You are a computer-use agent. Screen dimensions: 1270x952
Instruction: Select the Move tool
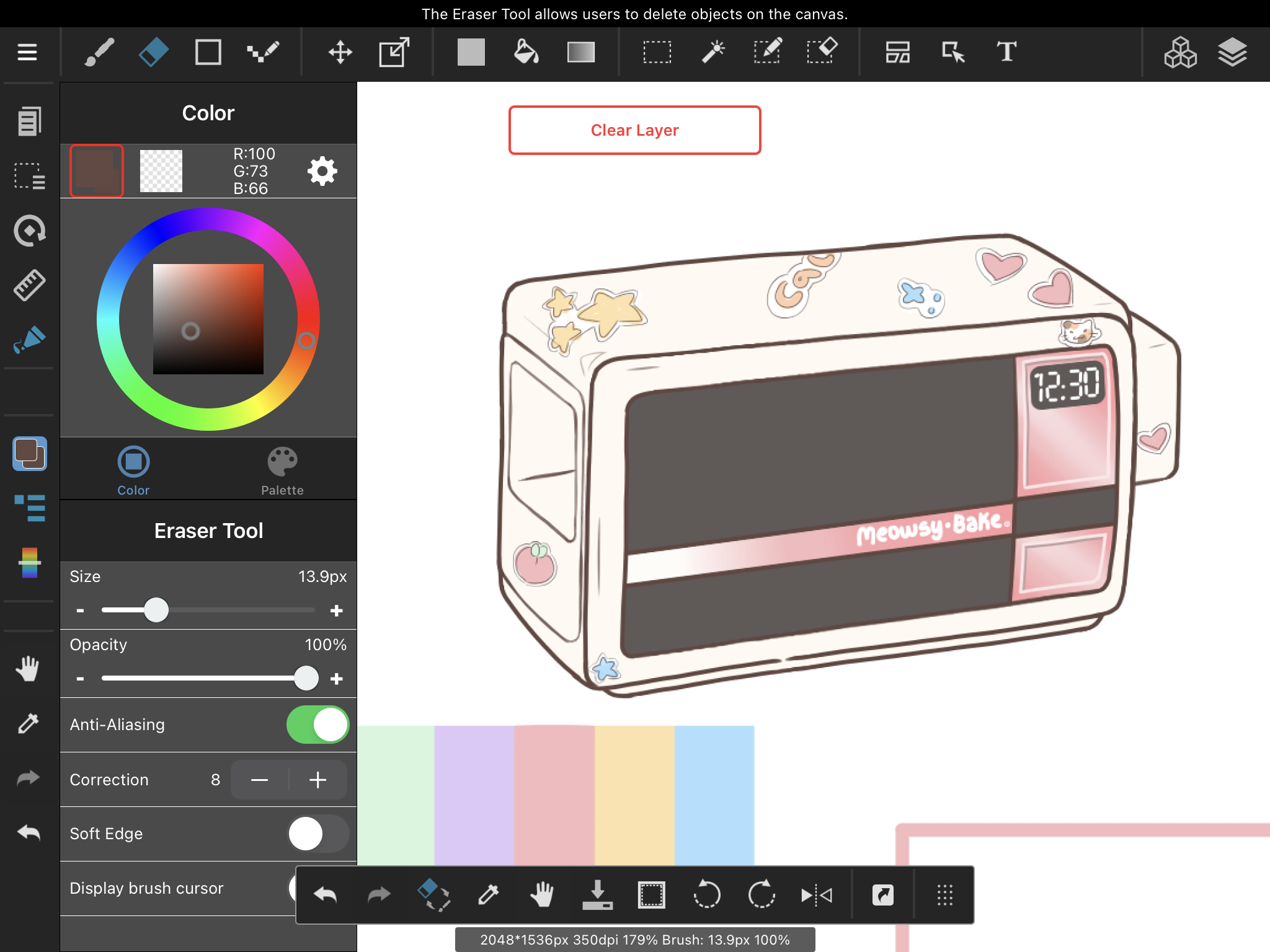[x=340, y=52]
